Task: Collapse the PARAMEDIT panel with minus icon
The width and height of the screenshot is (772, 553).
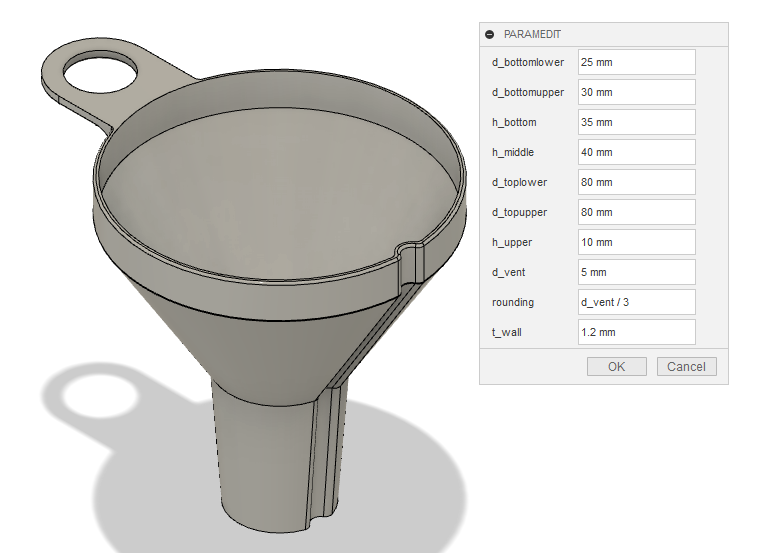Action: [x=489, y=34]
